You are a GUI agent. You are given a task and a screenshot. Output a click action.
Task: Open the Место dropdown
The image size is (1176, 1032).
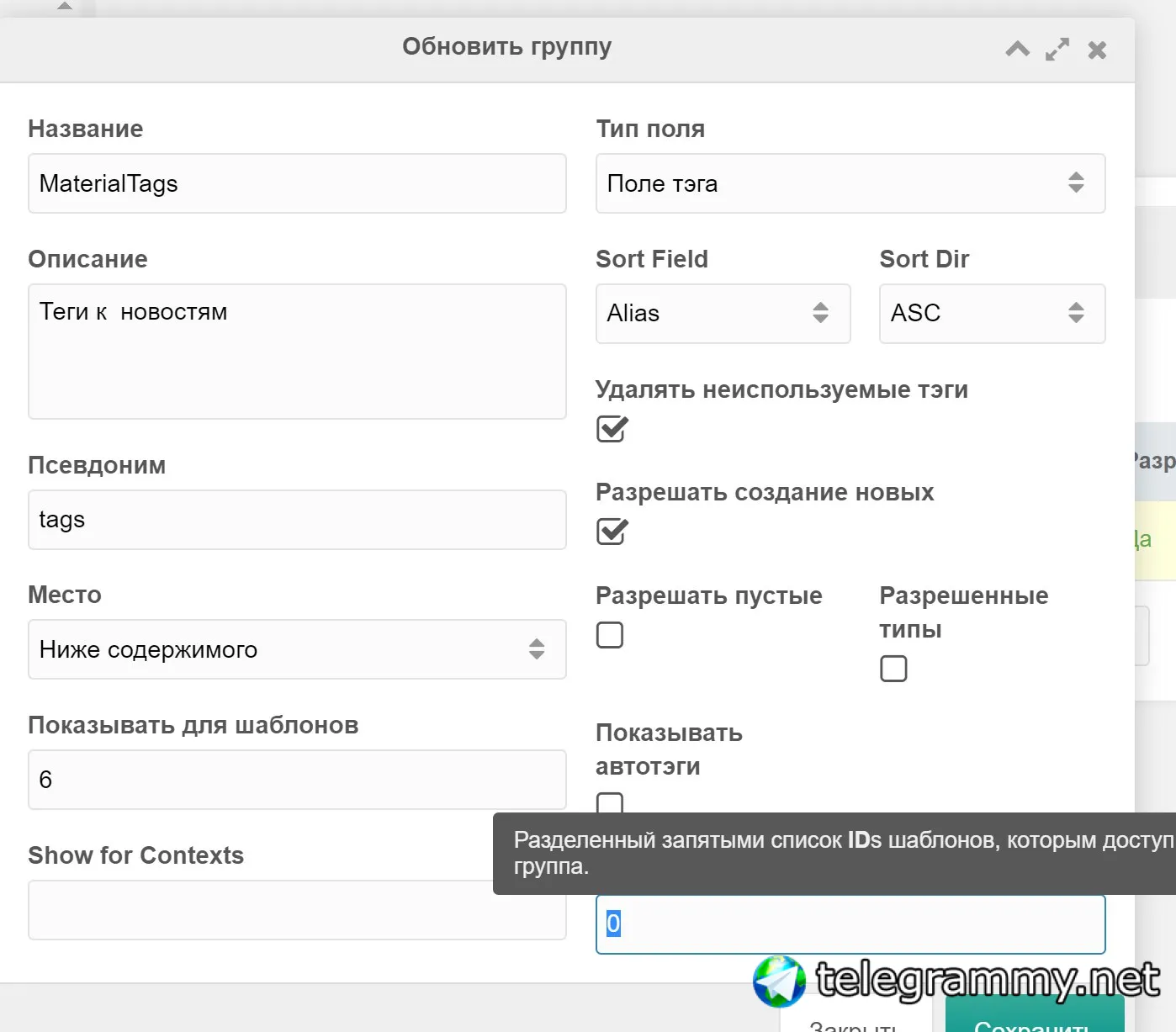click(297, 649)
